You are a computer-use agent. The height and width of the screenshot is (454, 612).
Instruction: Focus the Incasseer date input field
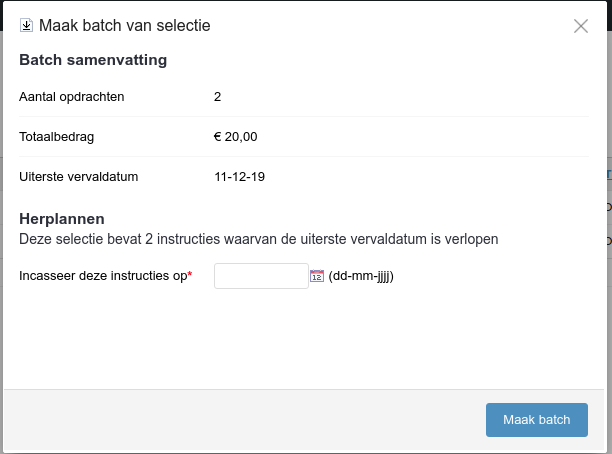coord(261,276)
